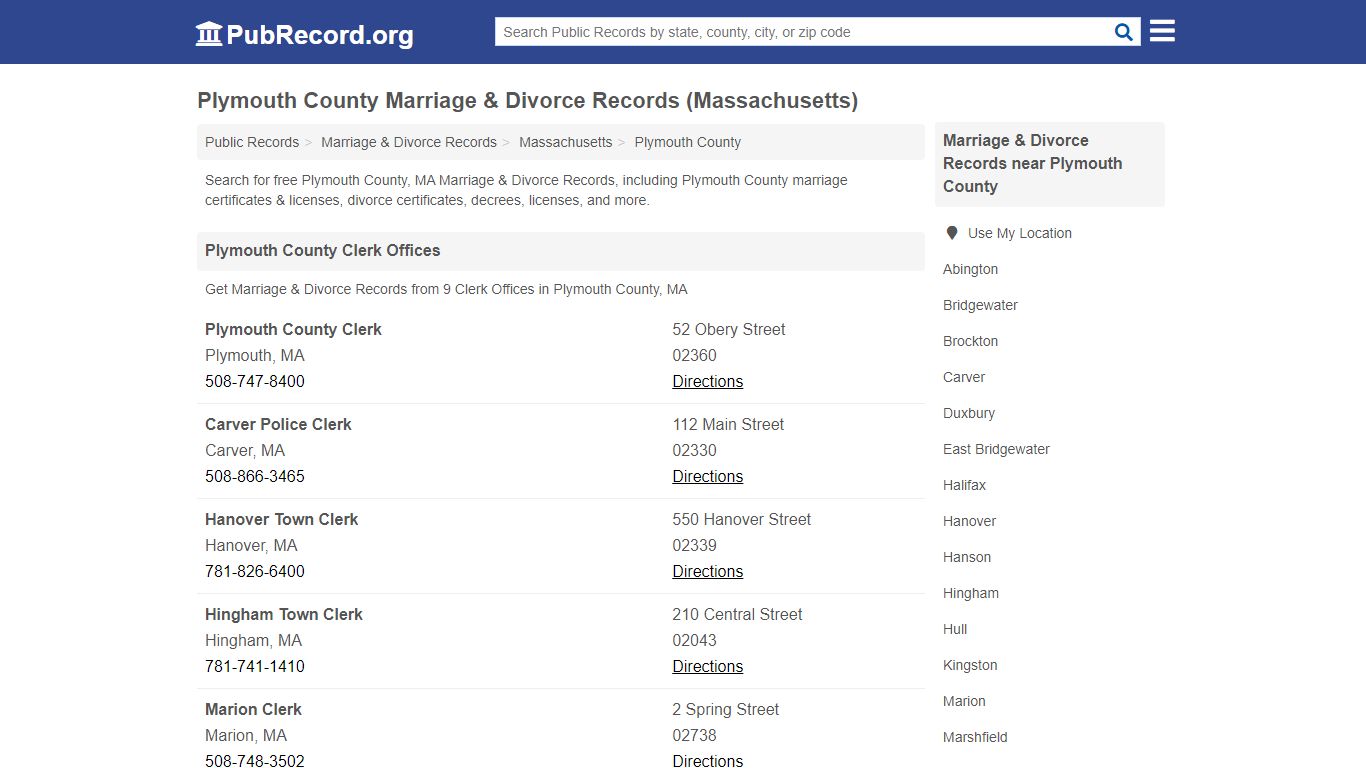
Task: Open Massachusetts breadcrumb
Action: pyautogui.click(x=566, y=142)
